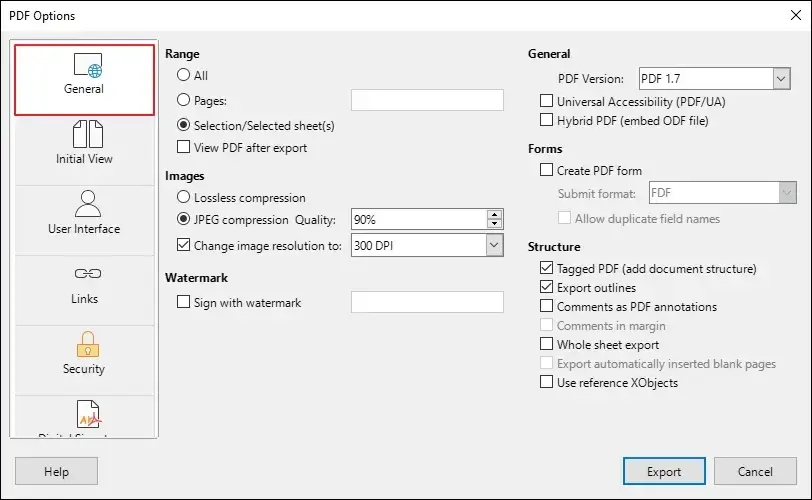The image size is (812, 500).
Task: Select the Pages range radio button
Action: click(183, 99)
